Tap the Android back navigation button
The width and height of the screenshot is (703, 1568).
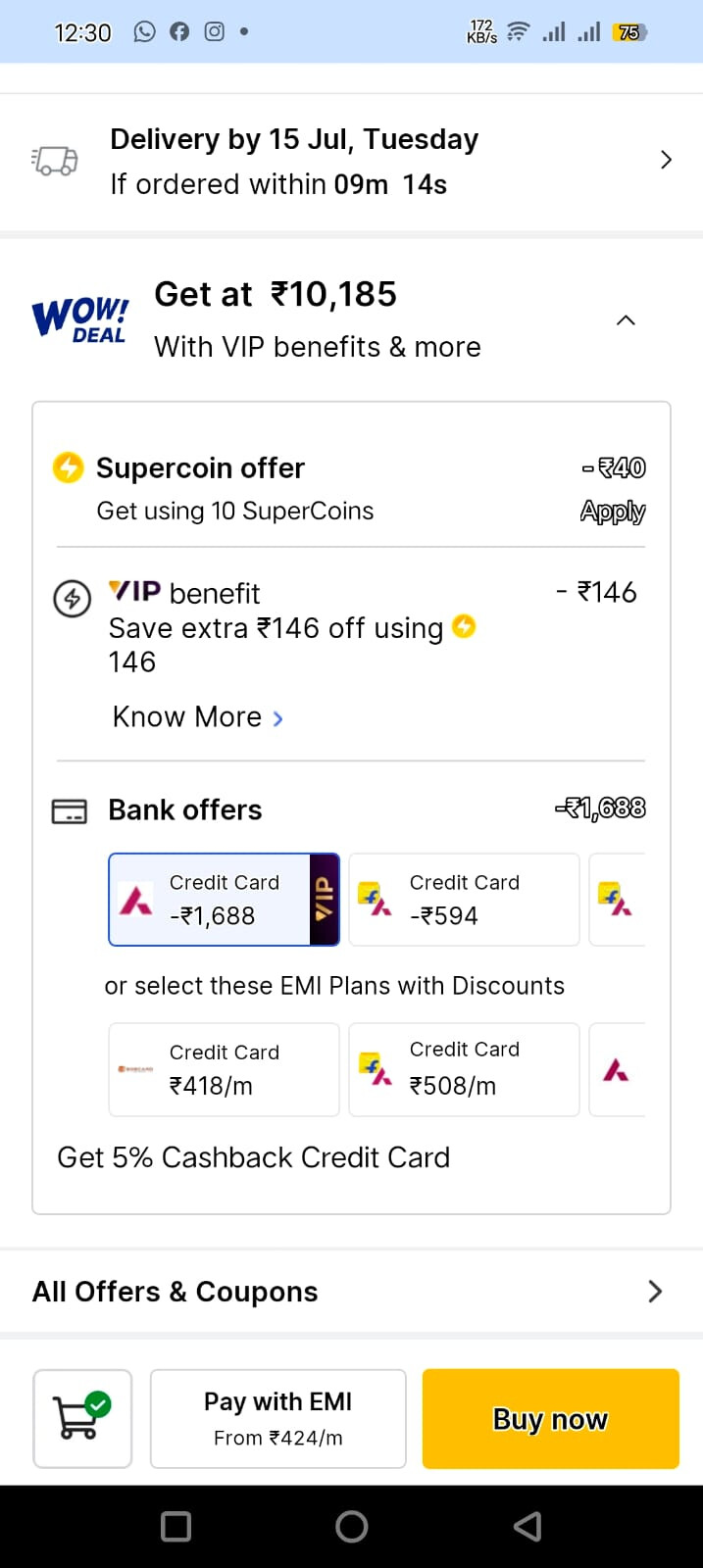(x=527, y=1526)
